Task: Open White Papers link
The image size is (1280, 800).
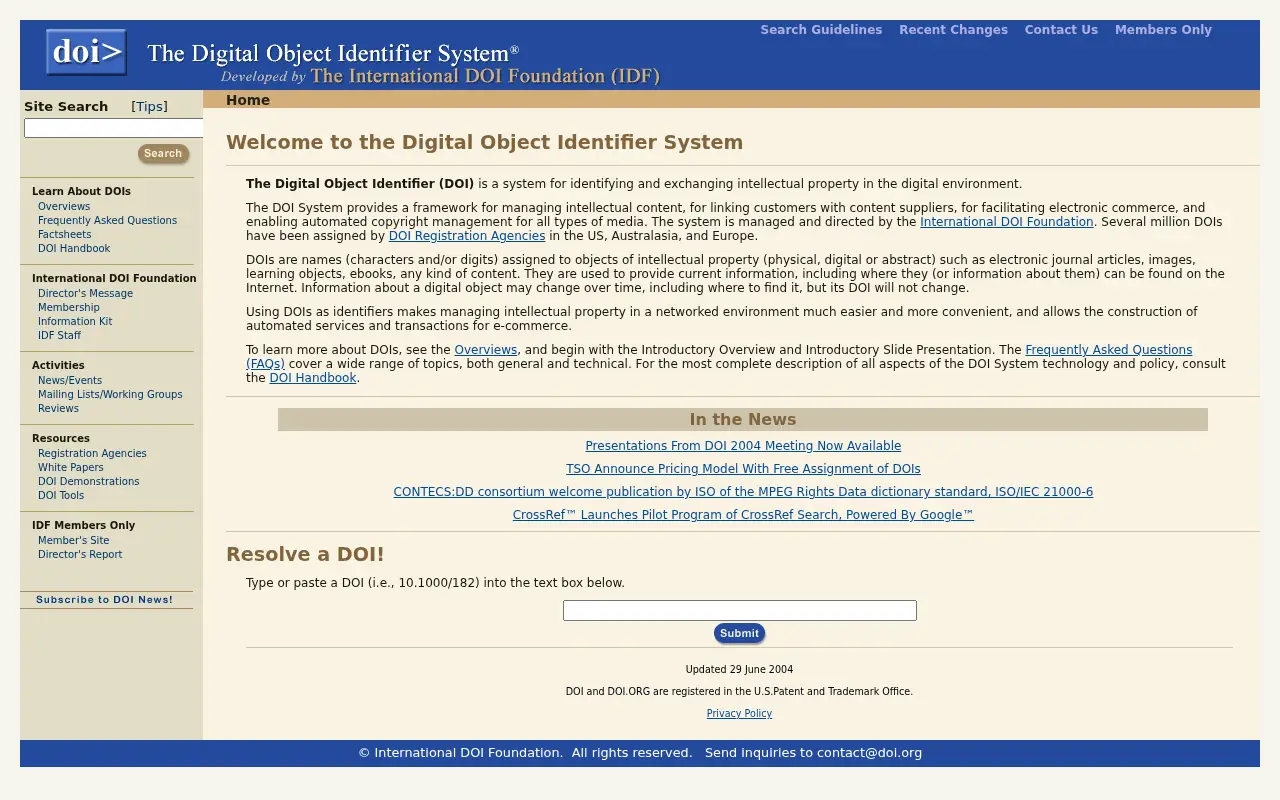Action: pyautogui.click(x=70, y=468)
